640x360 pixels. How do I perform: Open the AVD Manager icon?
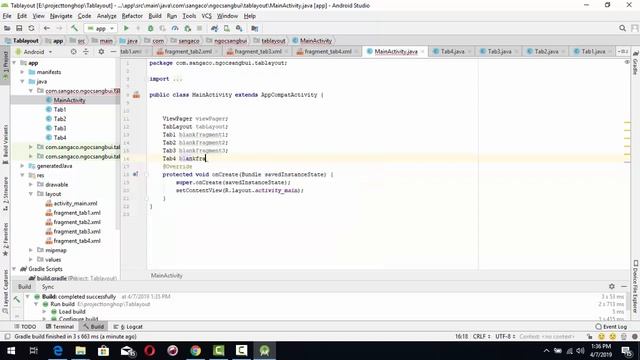tap(227, 28)
